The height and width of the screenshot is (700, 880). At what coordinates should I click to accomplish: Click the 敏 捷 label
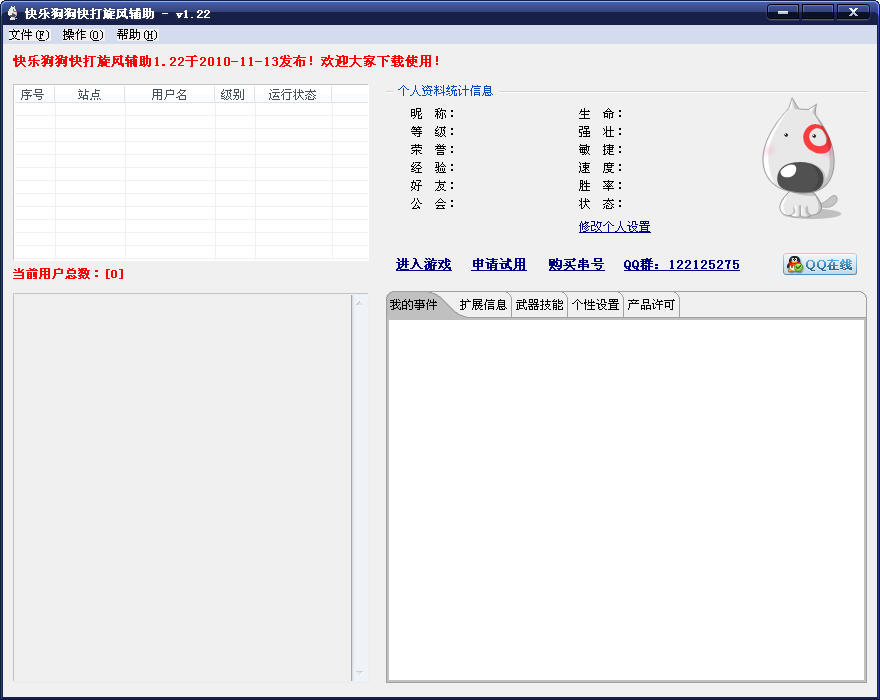[601, 150]
